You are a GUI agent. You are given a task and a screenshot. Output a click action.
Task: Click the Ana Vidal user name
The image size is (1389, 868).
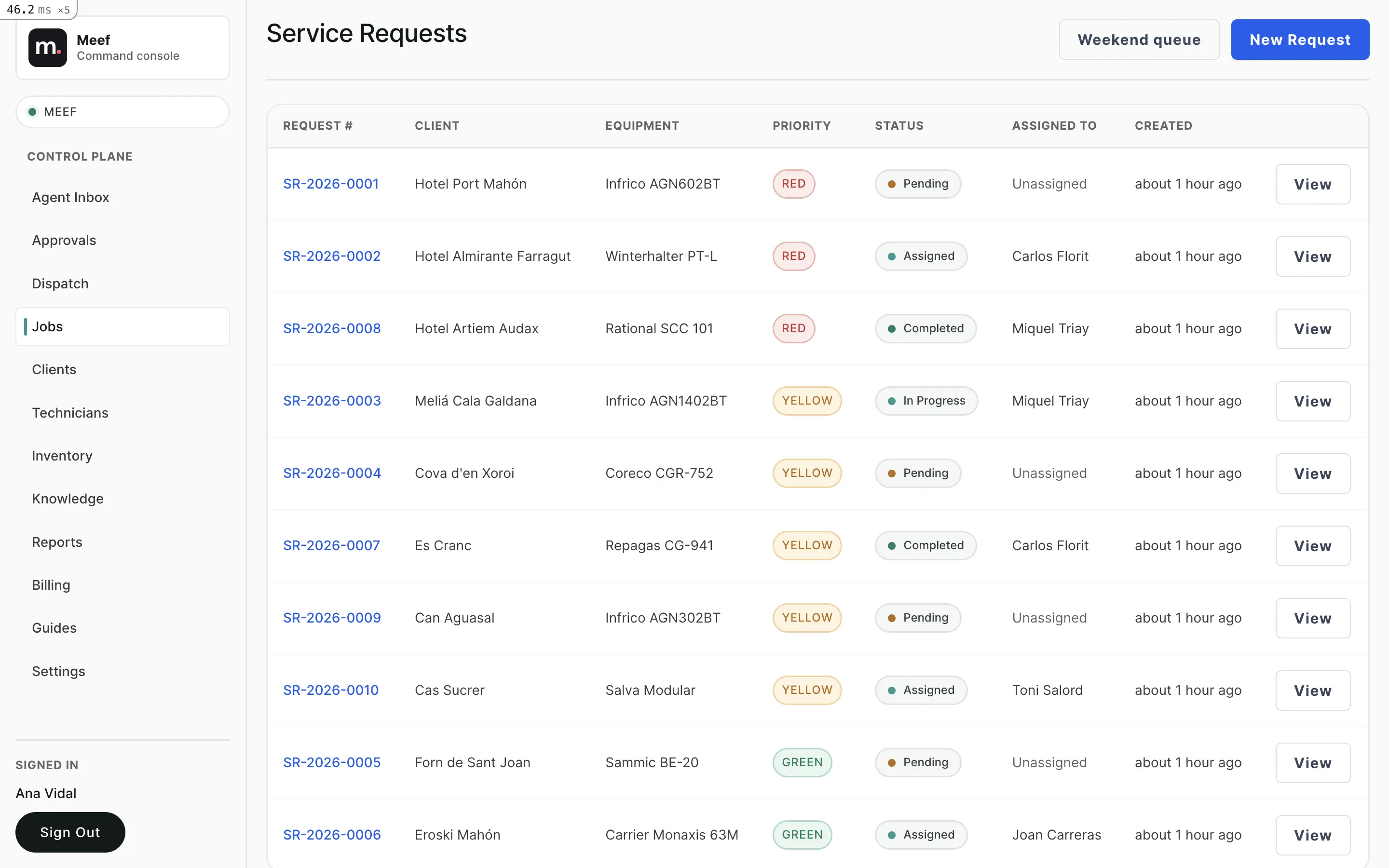click(x=46, y=793)
